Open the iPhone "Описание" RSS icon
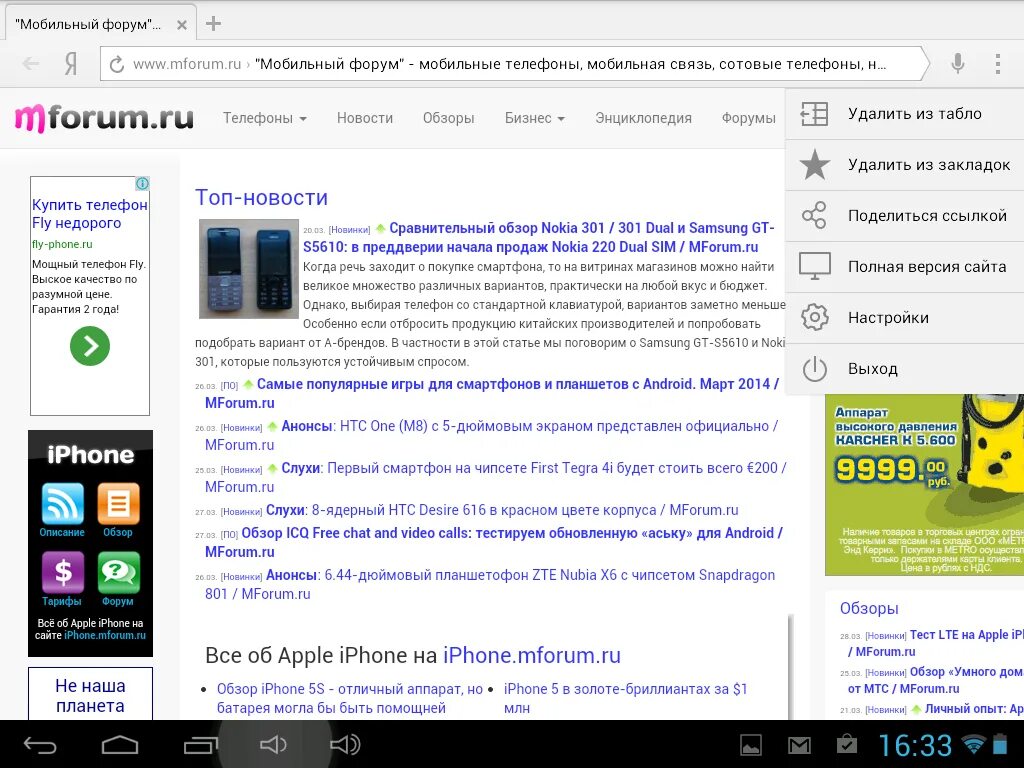The width and height of the screenshot is (1024, 768). (x=62, y=504)
